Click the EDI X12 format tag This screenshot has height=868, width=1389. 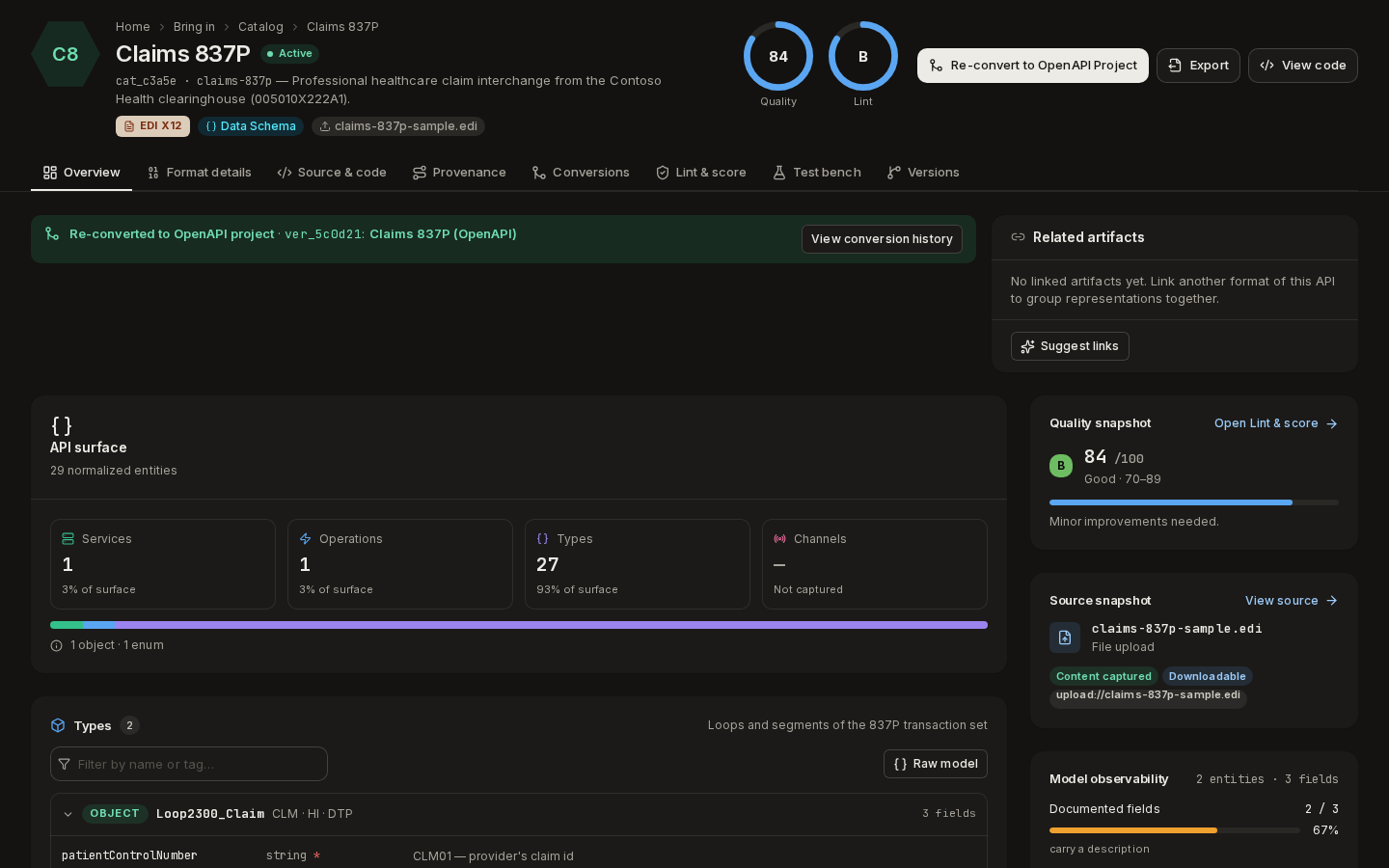tap(152, 126)
